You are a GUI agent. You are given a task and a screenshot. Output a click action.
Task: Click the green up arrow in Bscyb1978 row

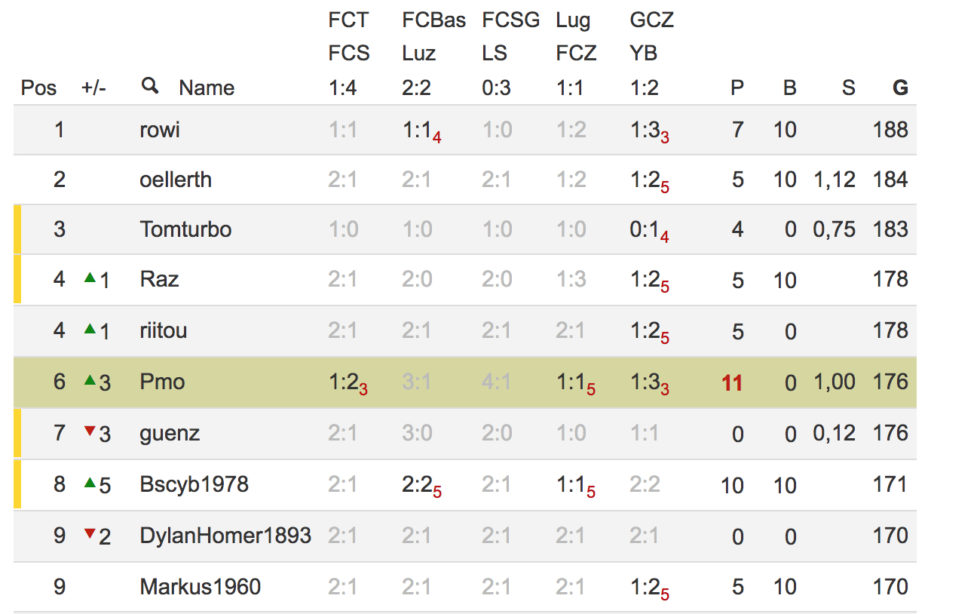click(x=90, y=482)
